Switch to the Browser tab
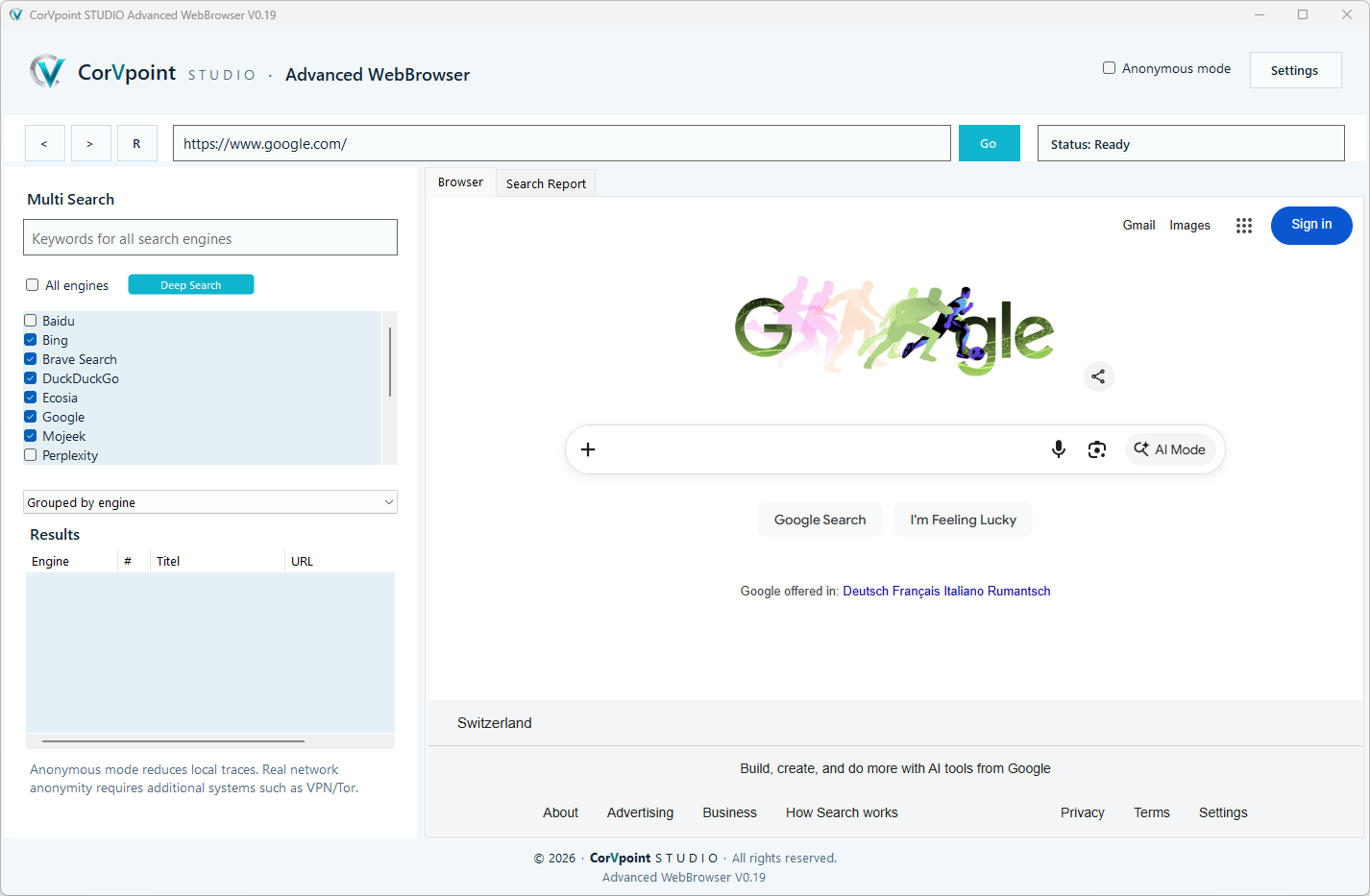The width and height of the screenshot is (1370, 896). pyautogui.click(x=460, y=182)
